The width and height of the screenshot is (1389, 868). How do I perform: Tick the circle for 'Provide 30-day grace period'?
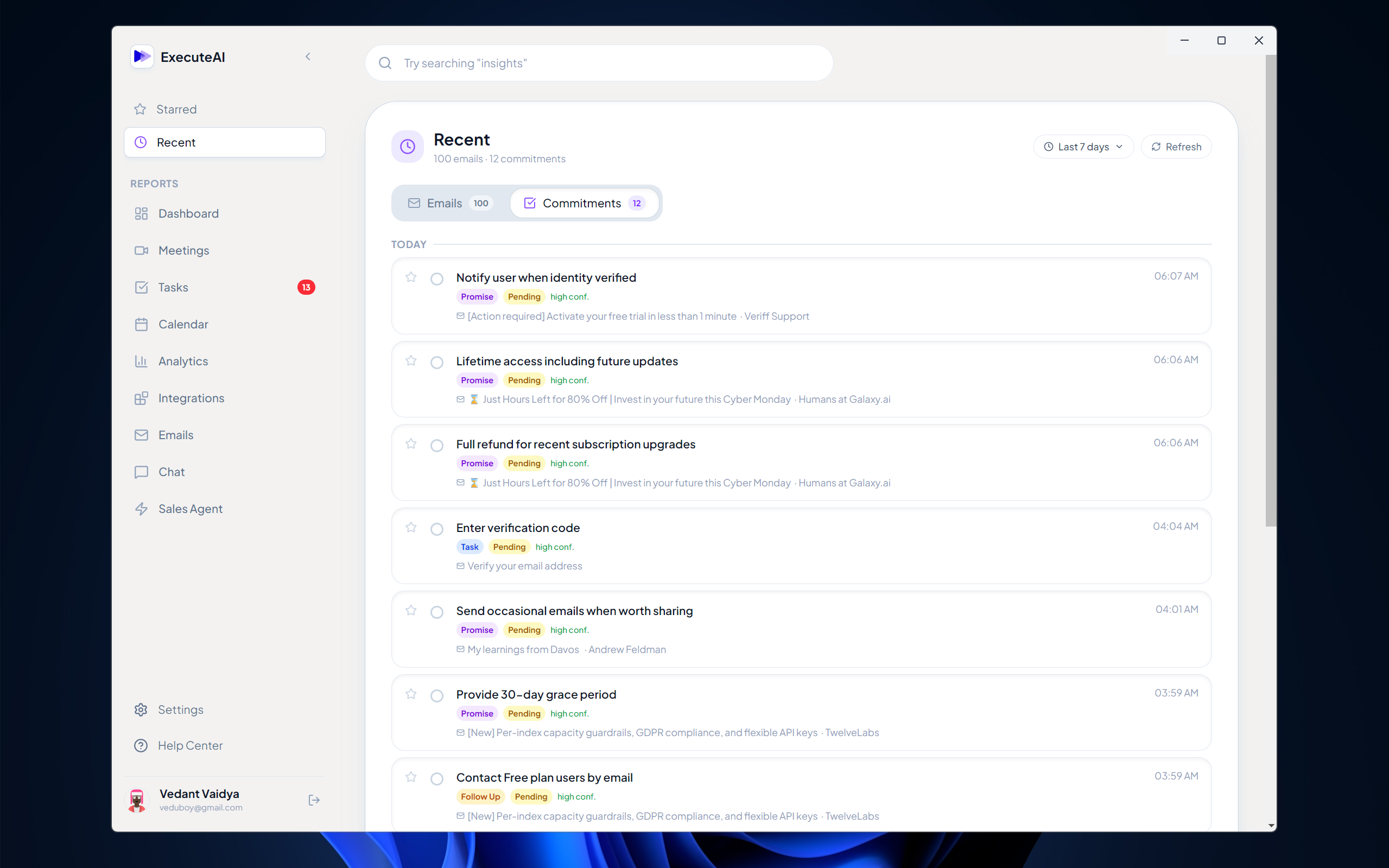(x=437, y=695)
